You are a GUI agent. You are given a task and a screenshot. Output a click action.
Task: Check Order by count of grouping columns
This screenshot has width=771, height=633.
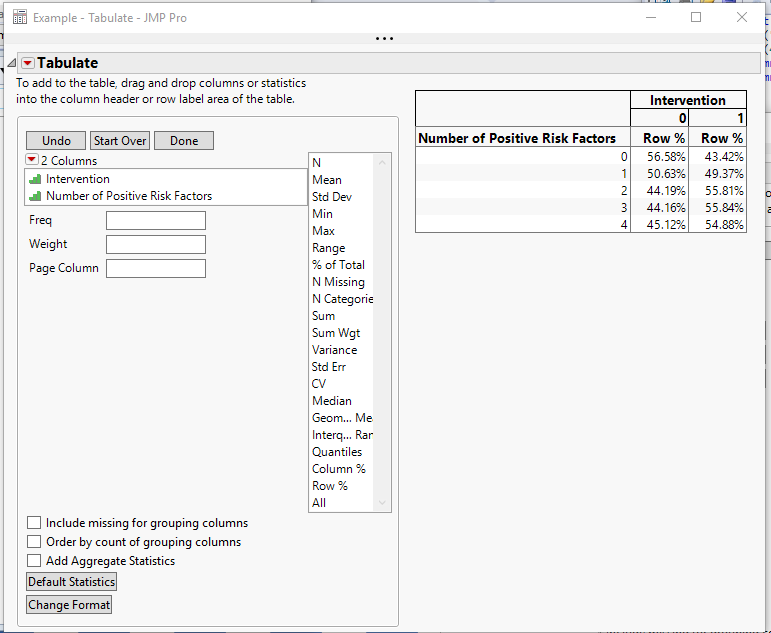point(34,542)
